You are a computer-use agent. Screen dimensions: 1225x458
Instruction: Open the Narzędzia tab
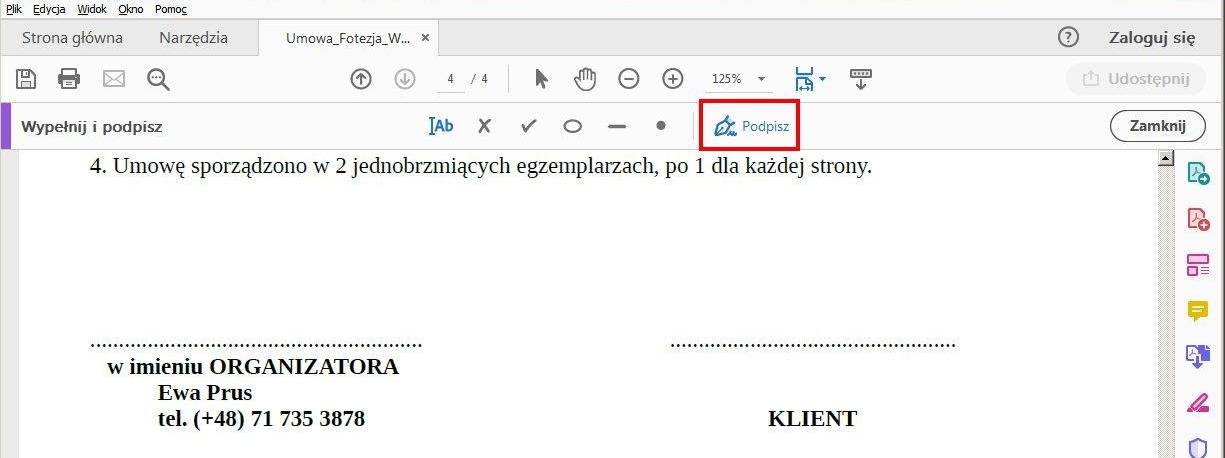click(193, 38)
